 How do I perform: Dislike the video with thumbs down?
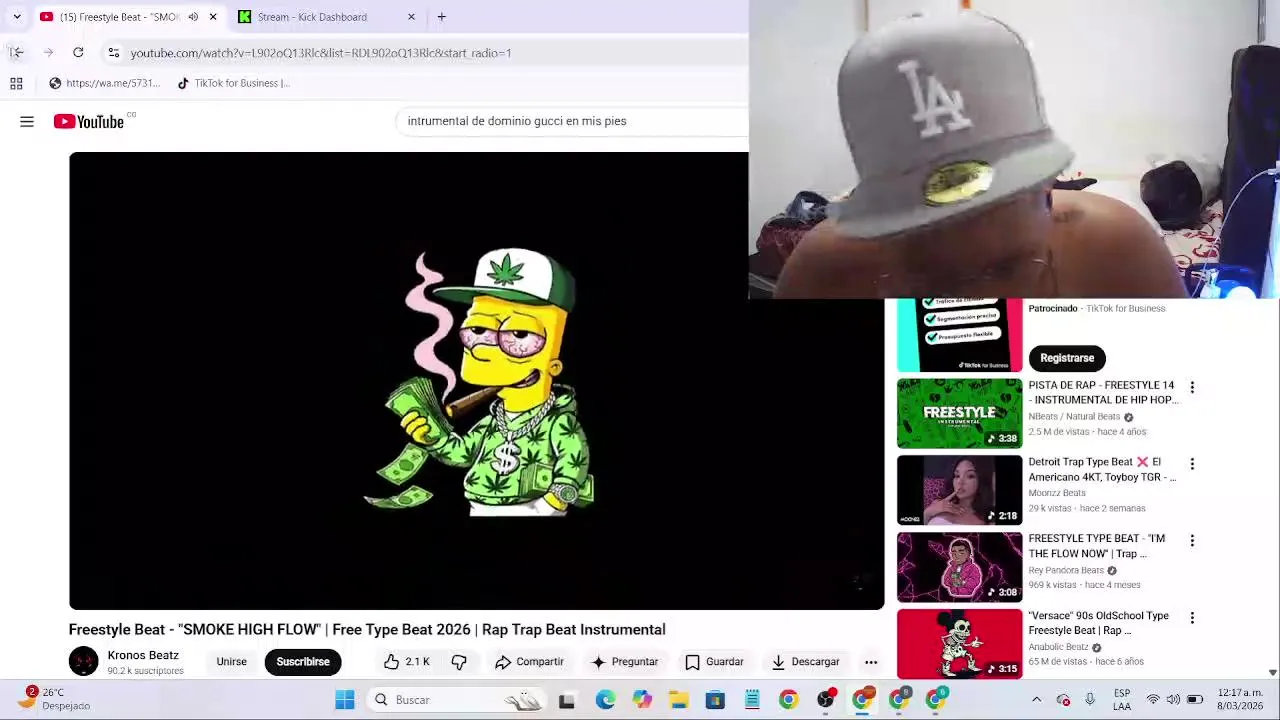pyautogui.click(x=459, y=662)
